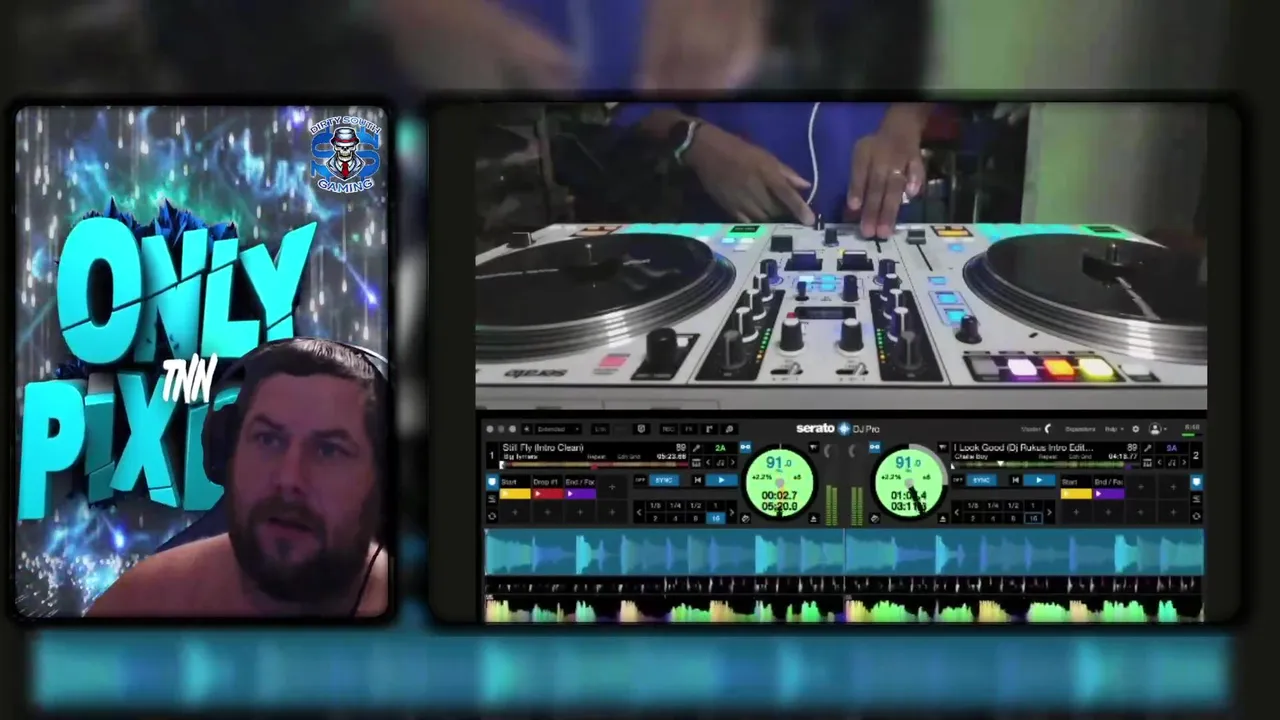Set deck 1 auto loop to 4

pos(676,518)
